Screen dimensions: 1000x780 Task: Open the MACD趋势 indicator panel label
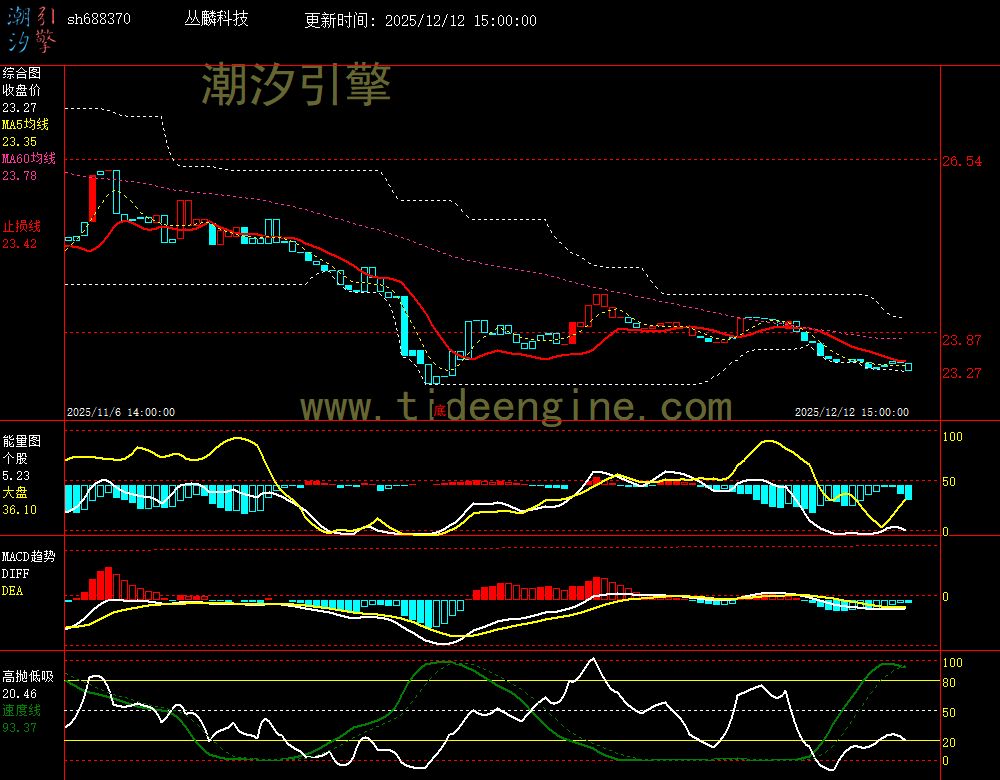[x=28, y=556]
